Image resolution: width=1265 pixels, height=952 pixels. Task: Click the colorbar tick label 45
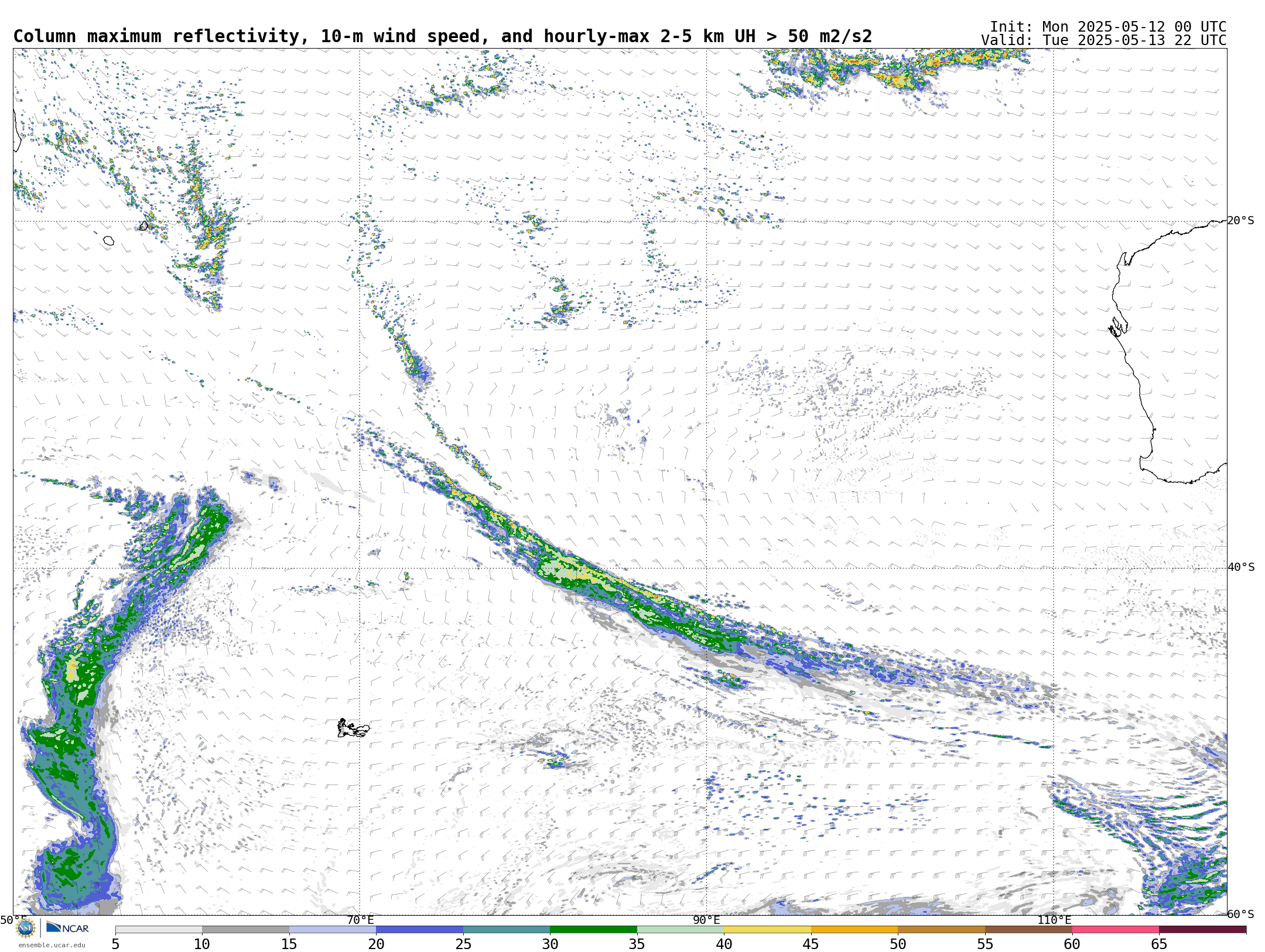tap(811, 944)
